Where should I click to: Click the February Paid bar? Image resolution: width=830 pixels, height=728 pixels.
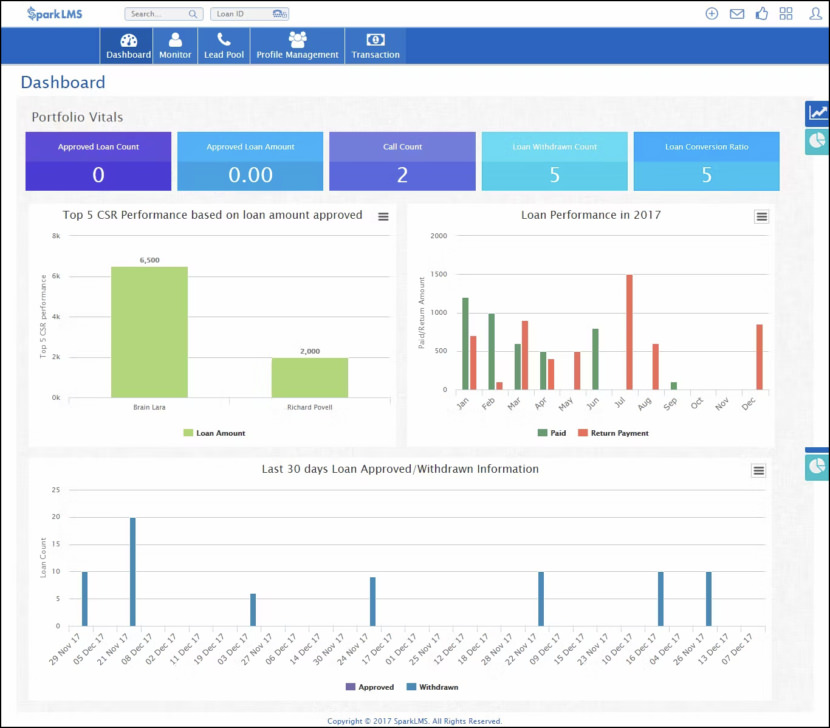[492, 352]
